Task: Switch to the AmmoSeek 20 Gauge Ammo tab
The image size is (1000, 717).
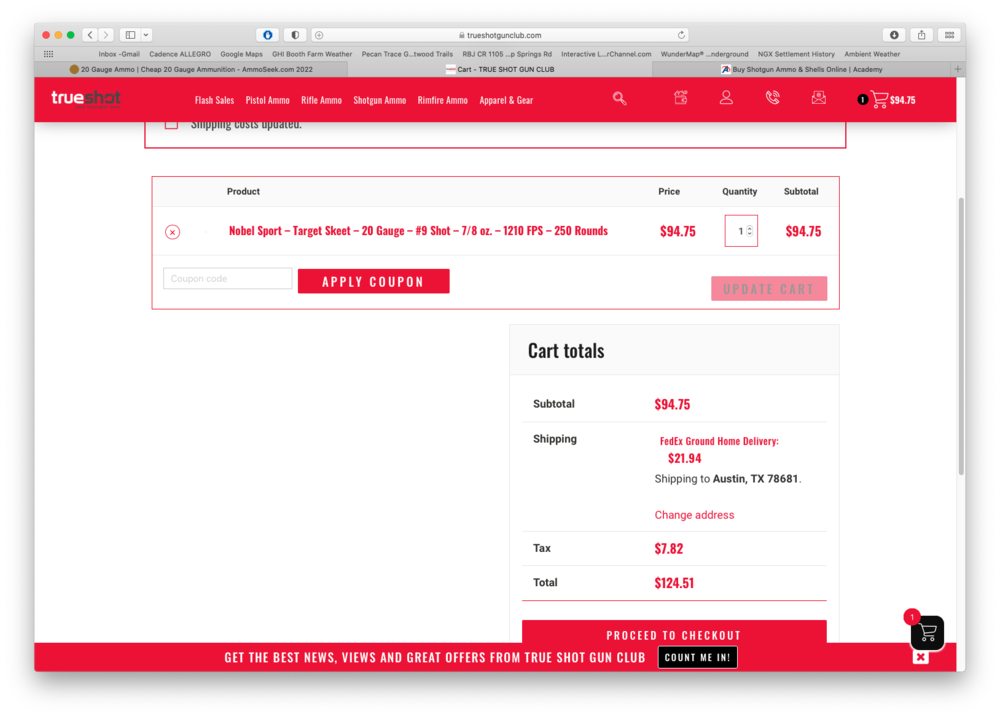Action: click(x=191, y=69)
